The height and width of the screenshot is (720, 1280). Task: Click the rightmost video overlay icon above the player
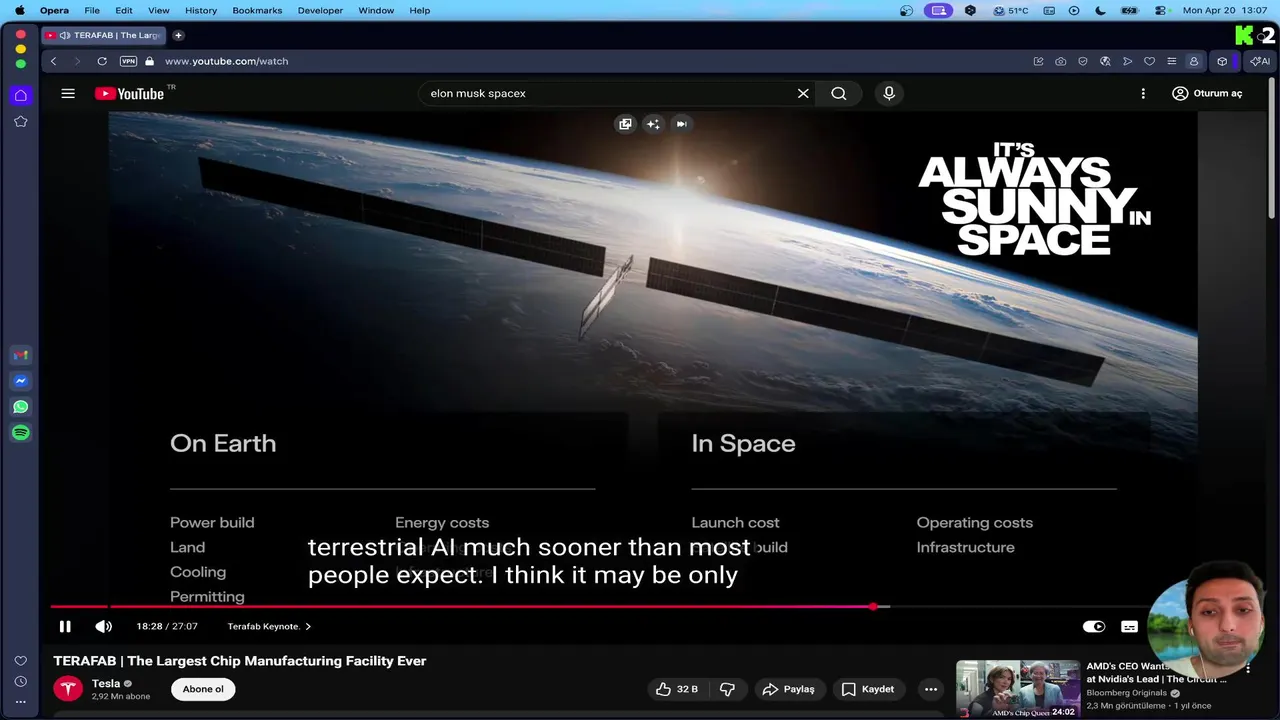(x=681, y=124)
